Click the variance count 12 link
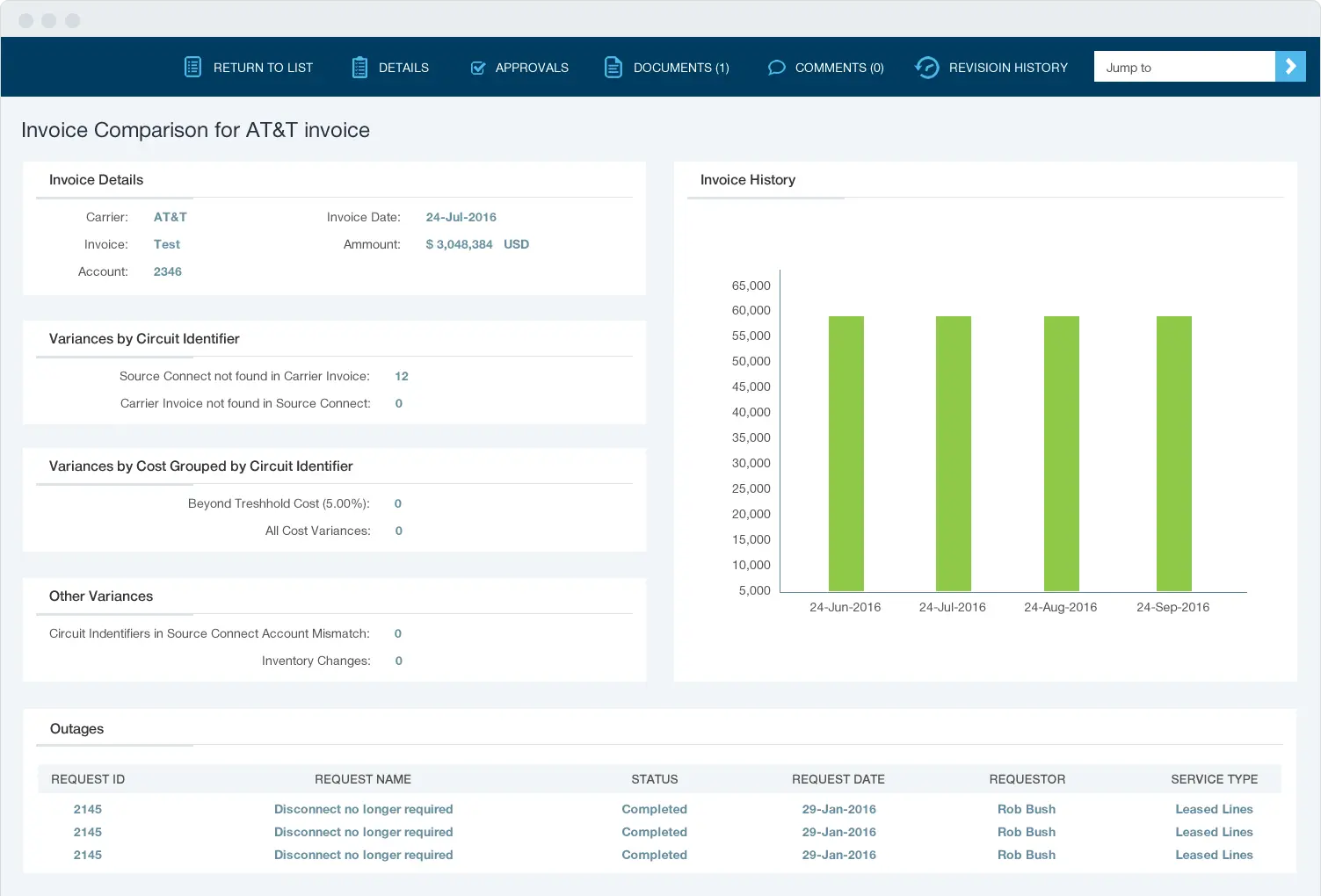1321x896 pixels. click(402, 376)
